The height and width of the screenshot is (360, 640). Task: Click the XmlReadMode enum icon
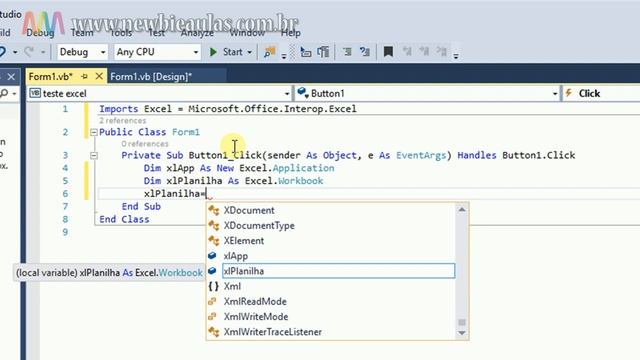212,302
